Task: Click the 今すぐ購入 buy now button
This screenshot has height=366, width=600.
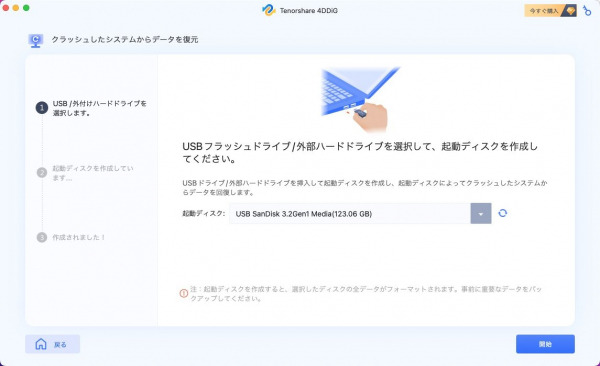Action: (x=550, y=11)
